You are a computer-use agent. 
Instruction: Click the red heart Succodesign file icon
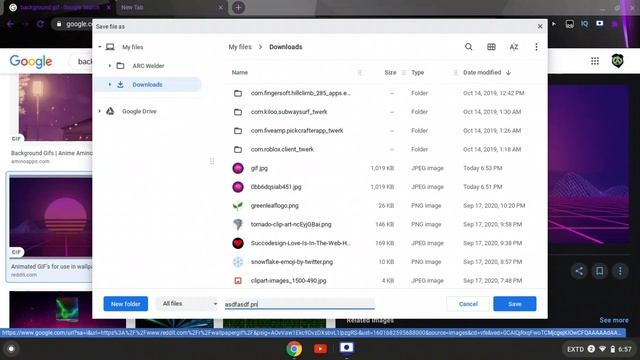238,243
